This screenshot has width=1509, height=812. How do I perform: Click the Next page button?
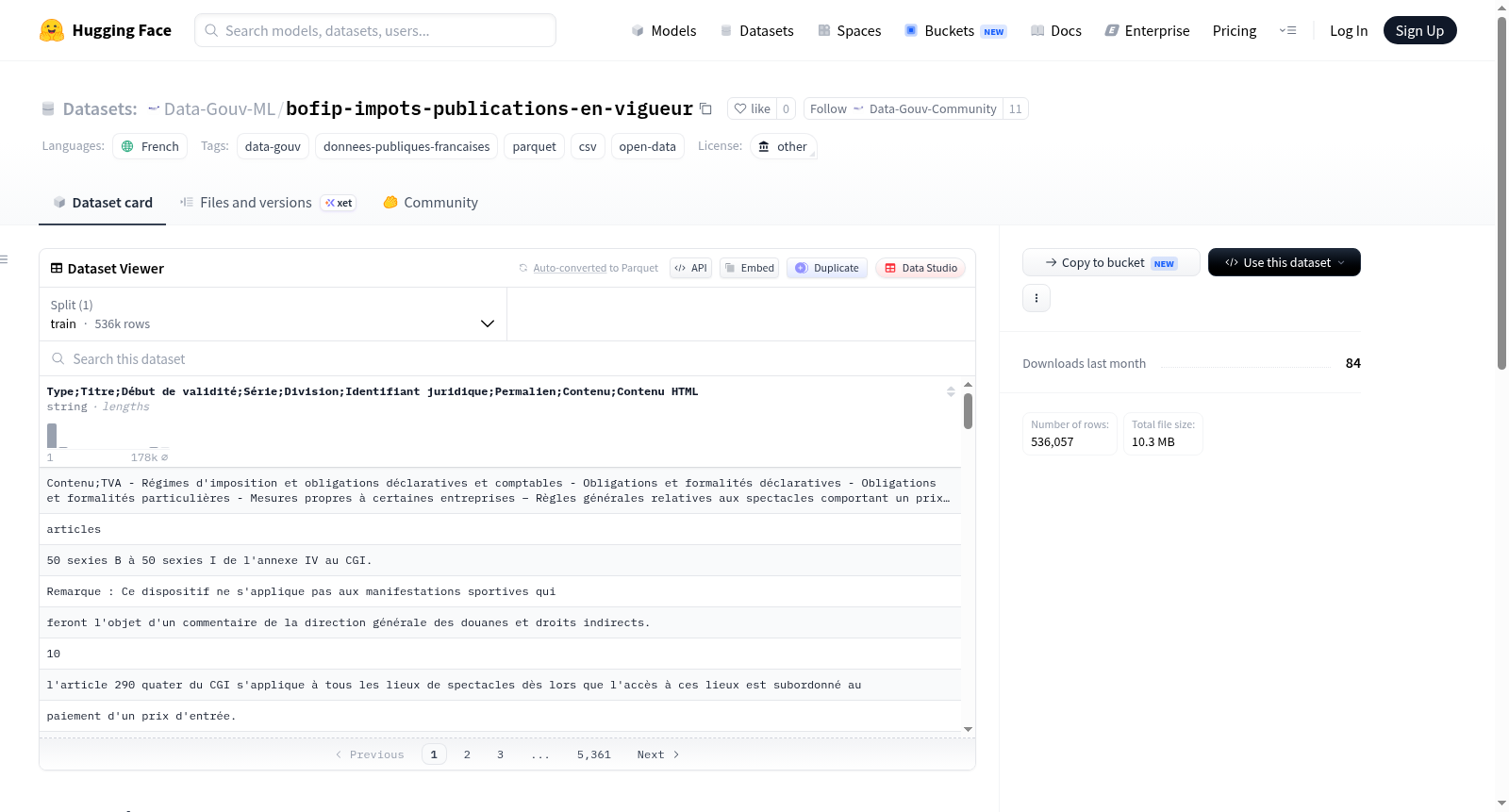[658, 754]
